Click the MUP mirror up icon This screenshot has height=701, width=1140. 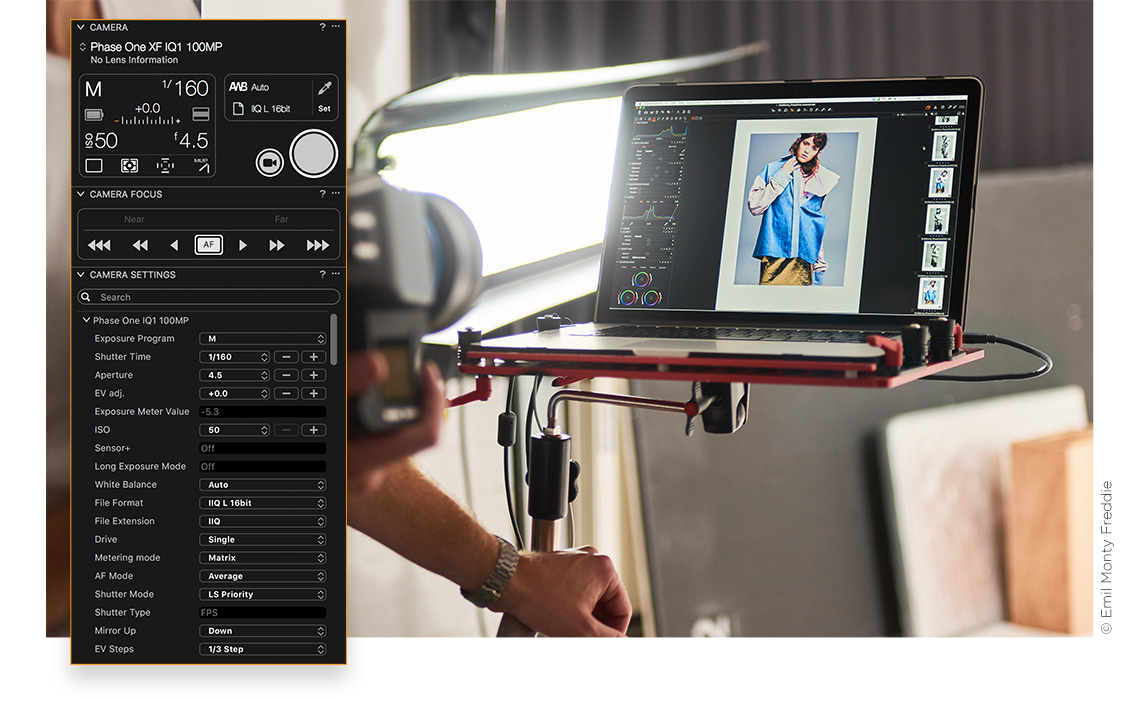201,165
